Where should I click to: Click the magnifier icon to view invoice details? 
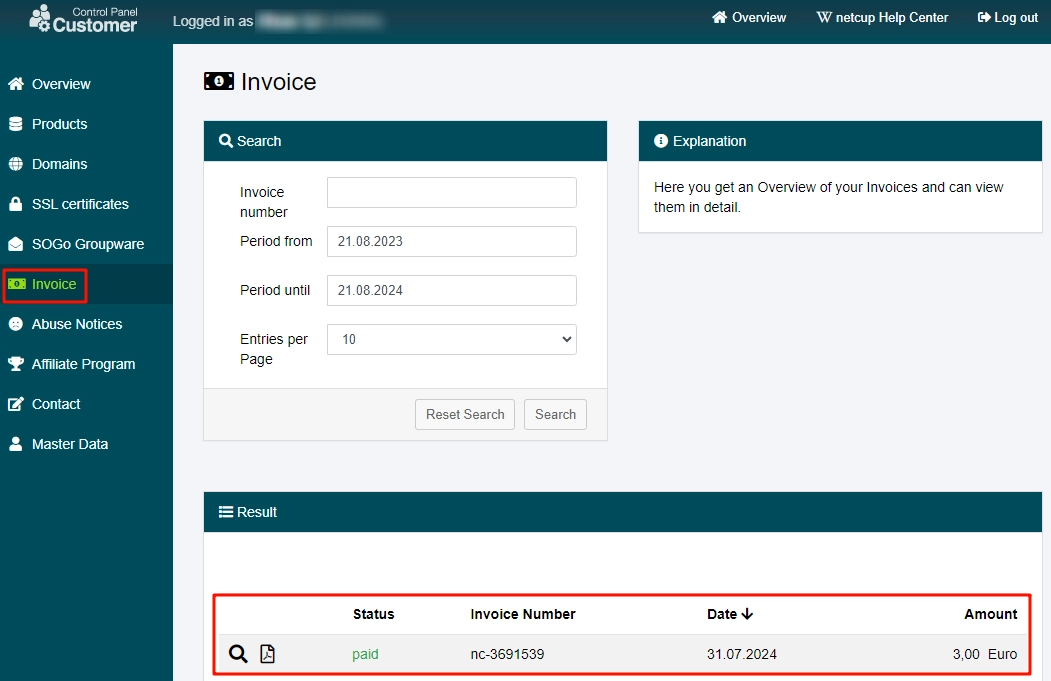(x=238, y=654)
